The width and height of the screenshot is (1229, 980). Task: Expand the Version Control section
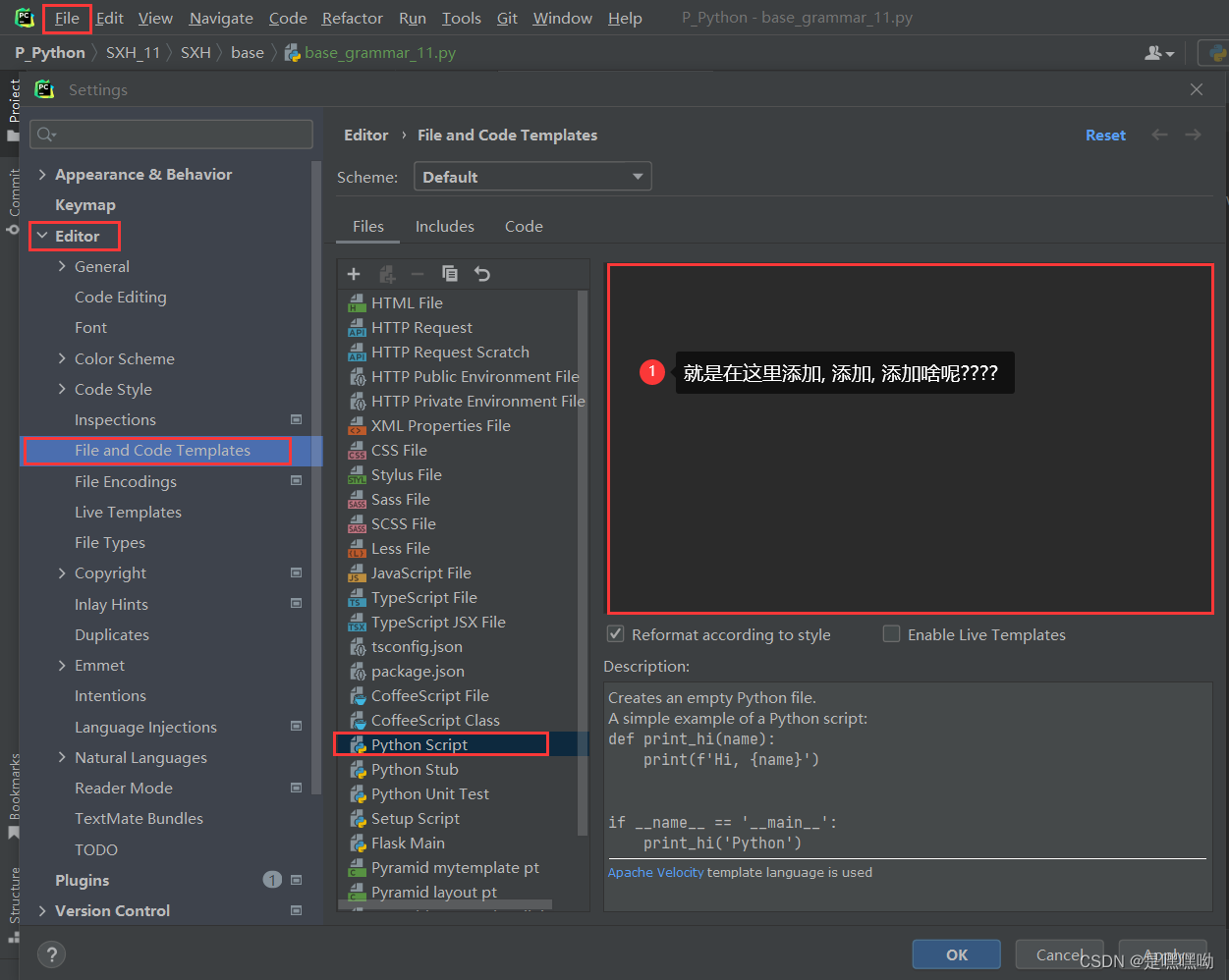click(x=42, y=910)
